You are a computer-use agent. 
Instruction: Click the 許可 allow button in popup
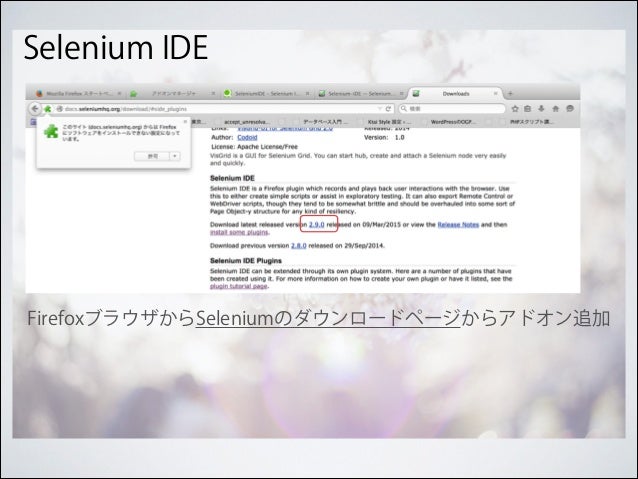pyautogui.click(x=153, y=156)
